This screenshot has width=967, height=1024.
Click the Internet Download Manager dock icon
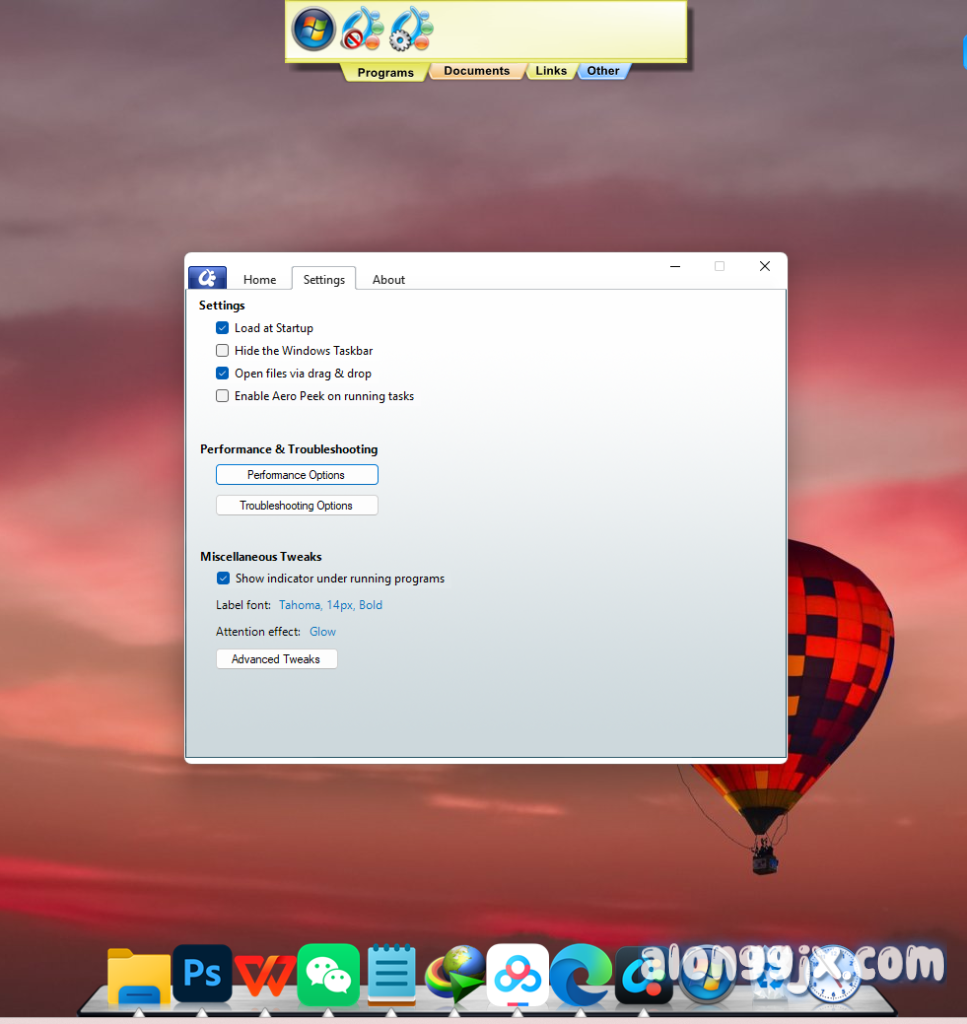coord(455,973)
